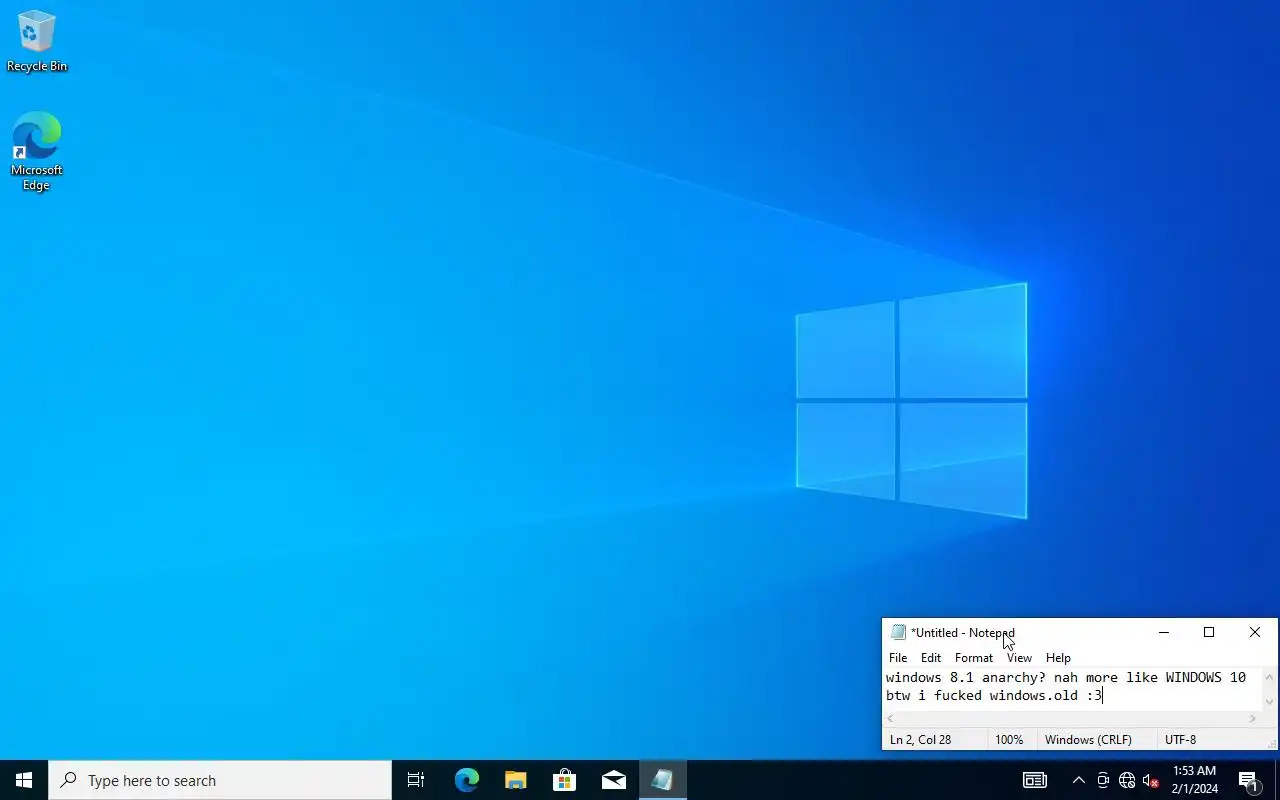Open Microsoft Store from the taskbar
The width and height of the screenshot is (1280, 800).
click(x=564, y=780)
